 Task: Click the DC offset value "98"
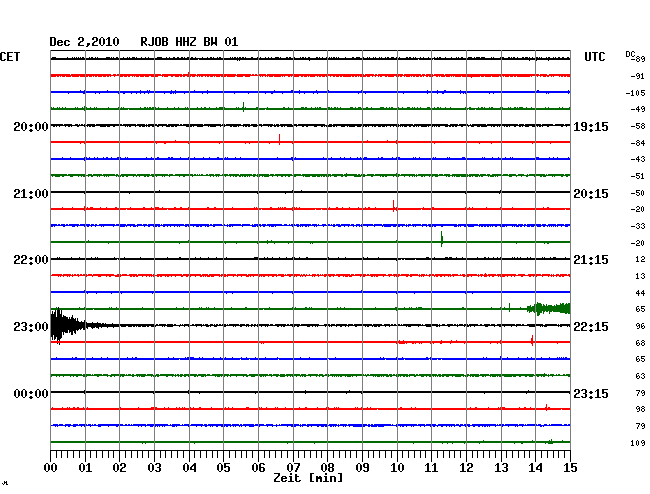pyautogui.click(x=640, y=409)
